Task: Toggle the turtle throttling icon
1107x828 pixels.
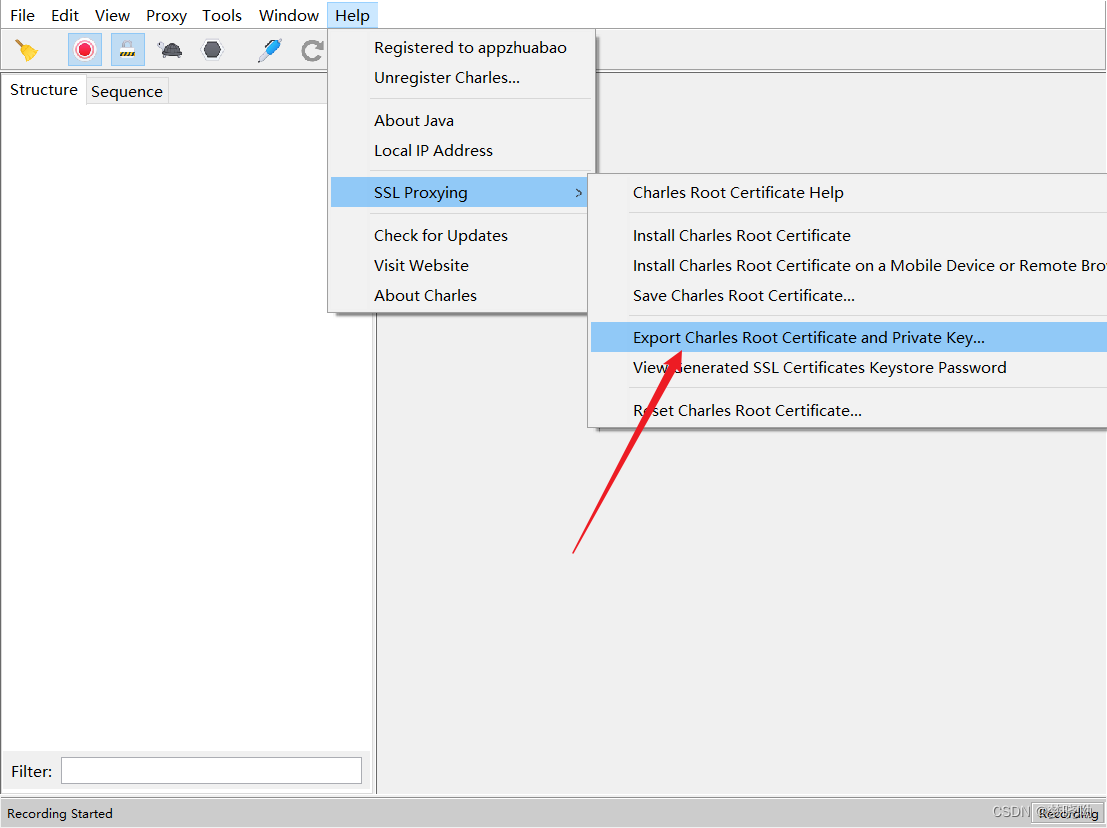Action: point(170,49)
